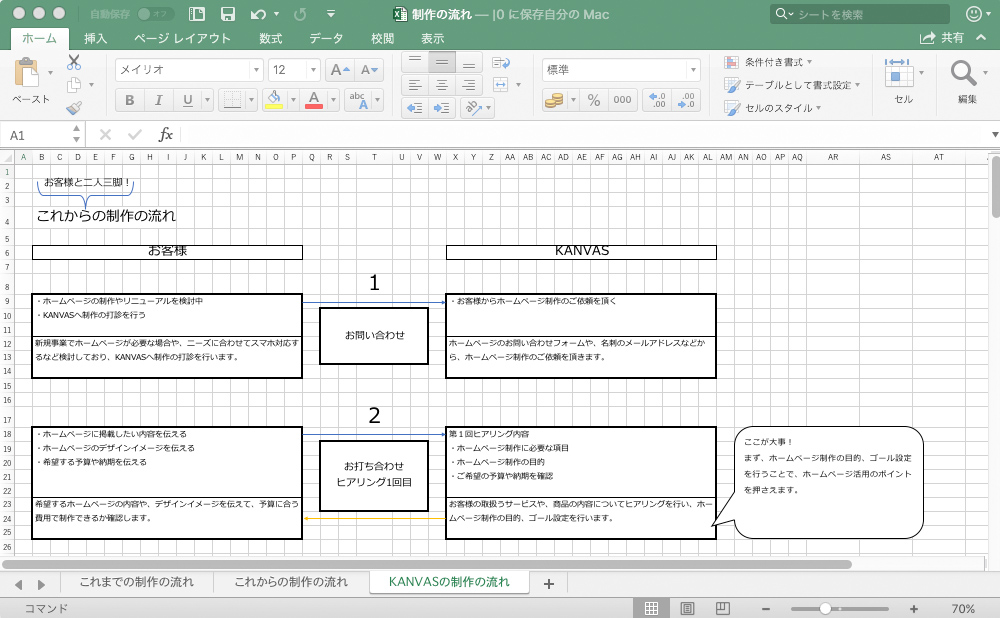Click the Save floppy disk icon
Screen dimensions: 1000x618
coord(227,14)
